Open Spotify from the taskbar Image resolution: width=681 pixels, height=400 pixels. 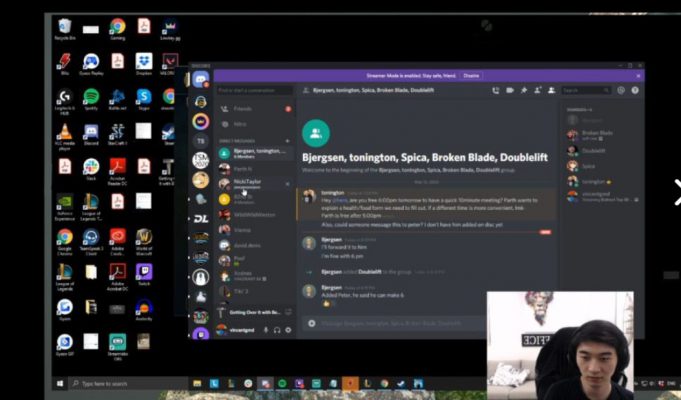pos(282,383)
